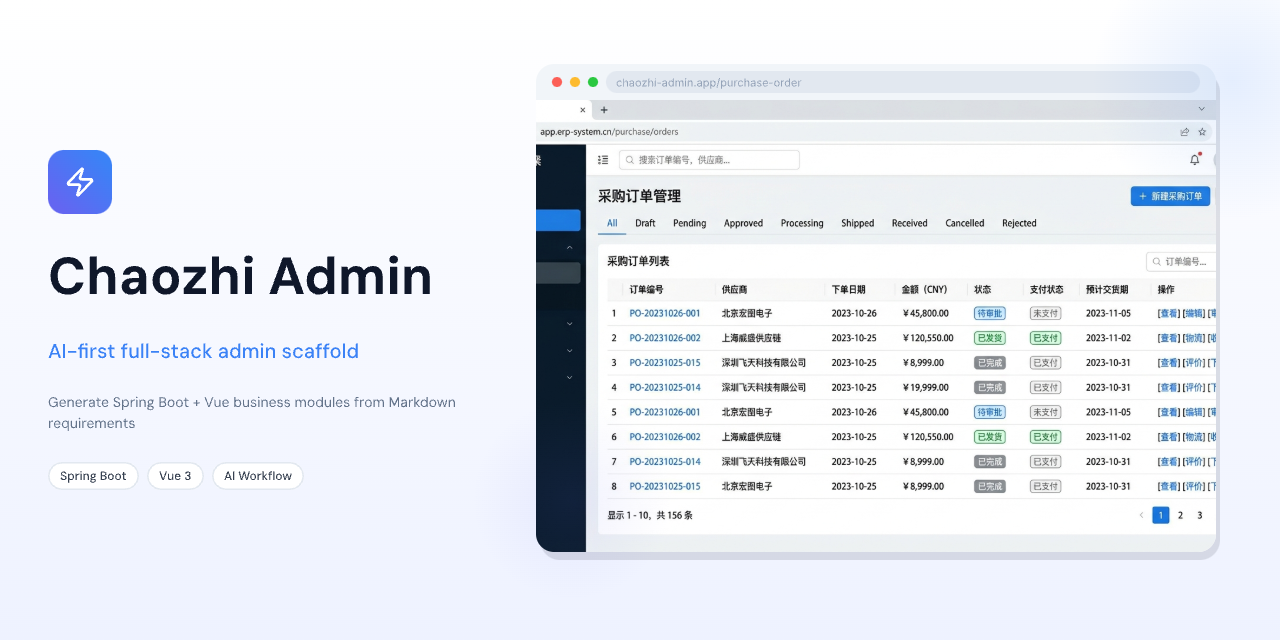Viewport: 1280px width, 640px height.
Task: Toggle the sidebar with the menu list icon
Action: 603,160
